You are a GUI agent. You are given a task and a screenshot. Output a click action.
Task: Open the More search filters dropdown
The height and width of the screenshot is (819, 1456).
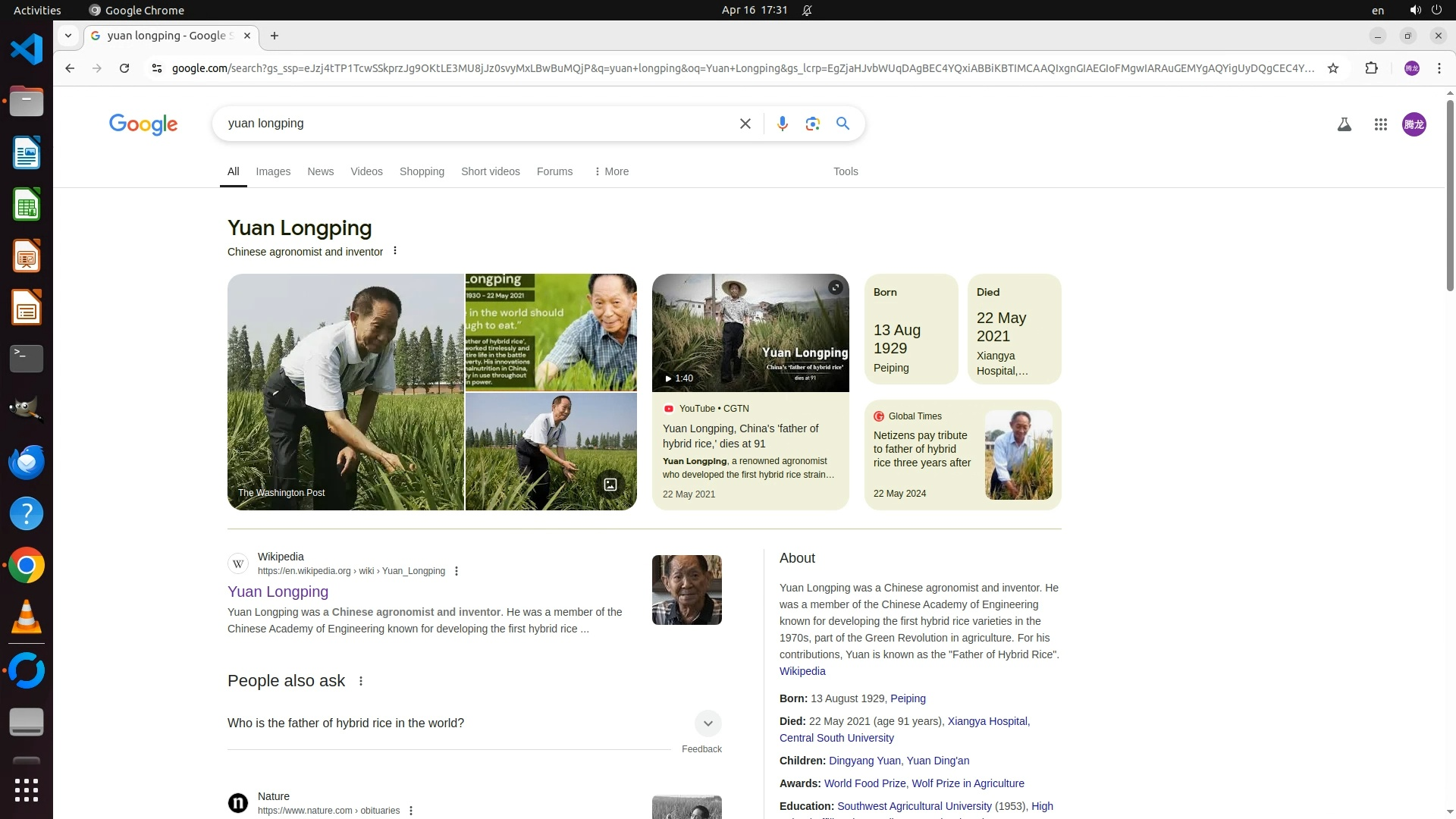[x=611, y=171]
